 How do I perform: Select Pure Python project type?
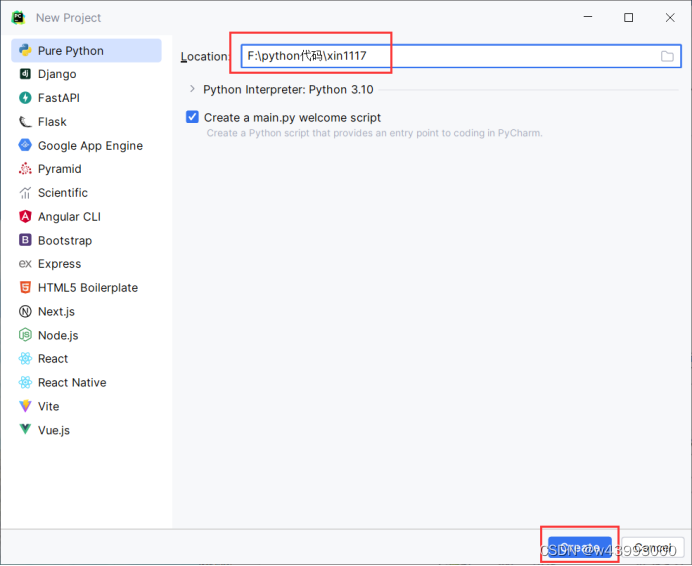(x=86, y=50)
